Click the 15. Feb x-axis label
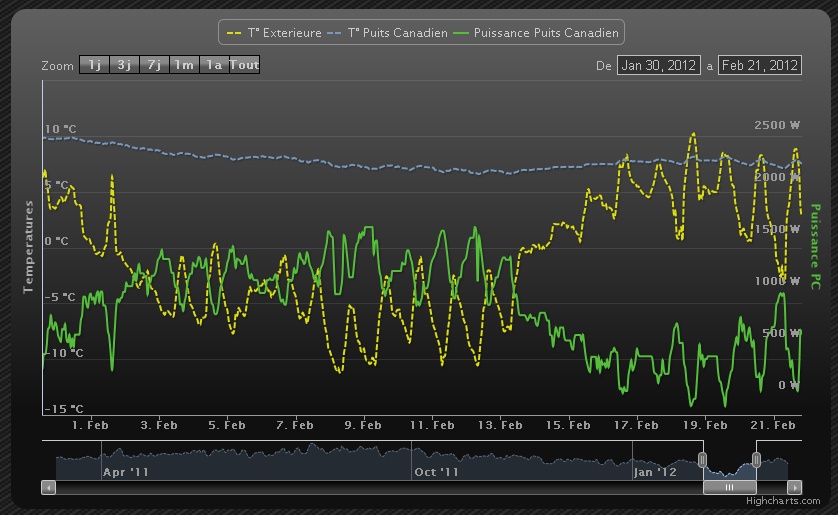Viewport: 838px width, 515px height. (568, 425)
